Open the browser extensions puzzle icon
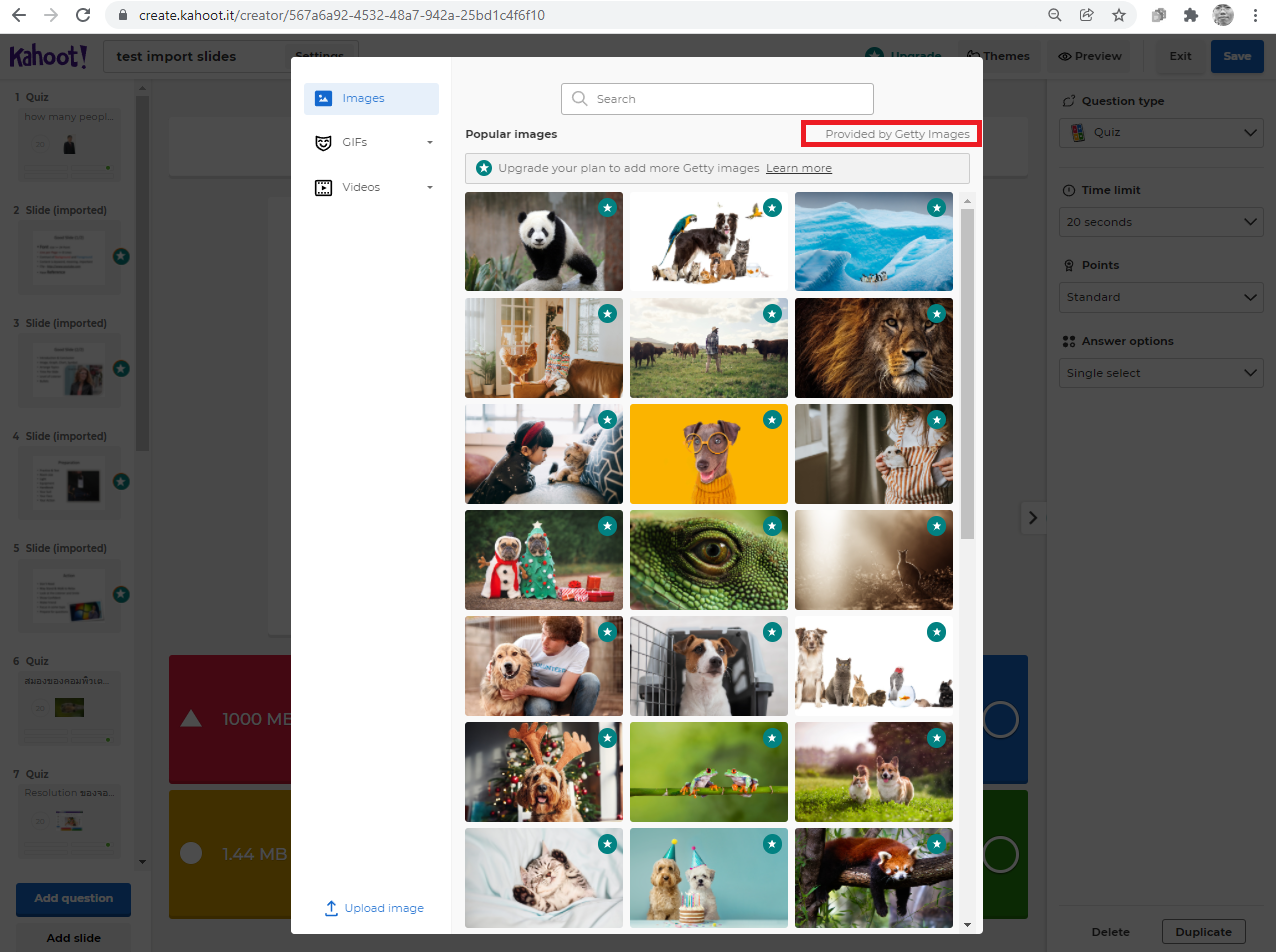Viewport: 1276px width, 952px height. coord(1190,15)
